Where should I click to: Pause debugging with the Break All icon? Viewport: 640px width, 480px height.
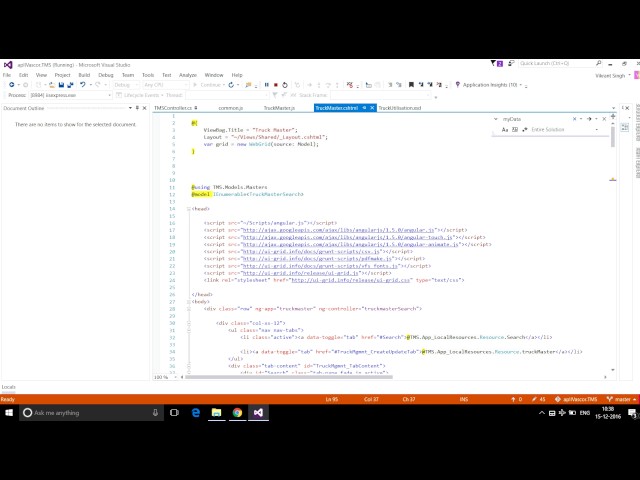pos(267,85)
